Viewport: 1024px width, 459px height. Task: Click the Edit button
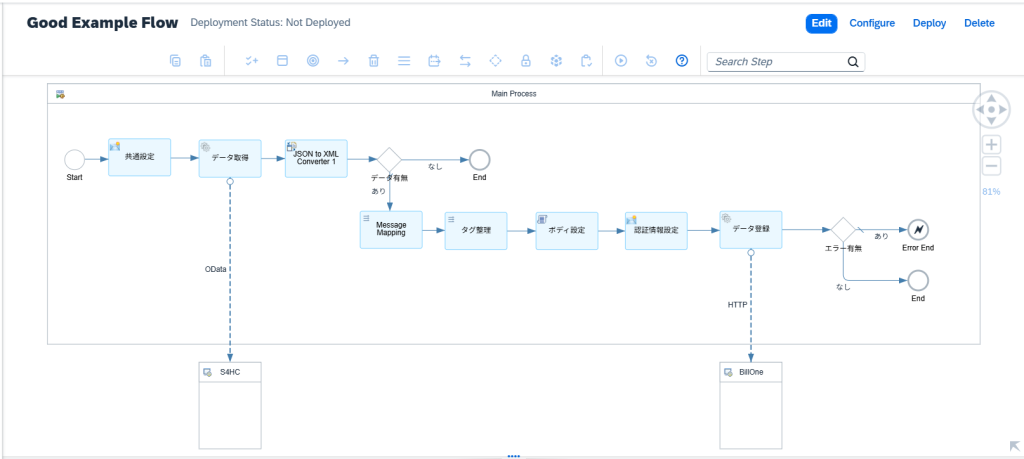click(821, 24)
